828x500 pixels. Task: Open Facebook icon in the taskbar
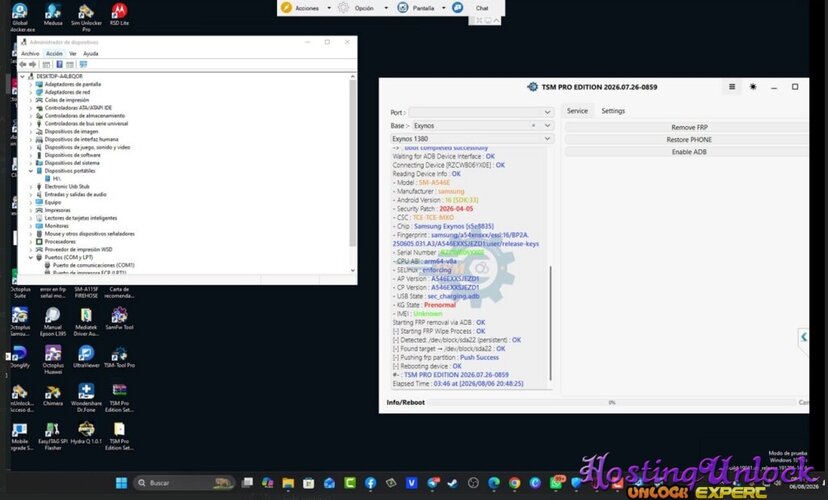coord(371,483)
